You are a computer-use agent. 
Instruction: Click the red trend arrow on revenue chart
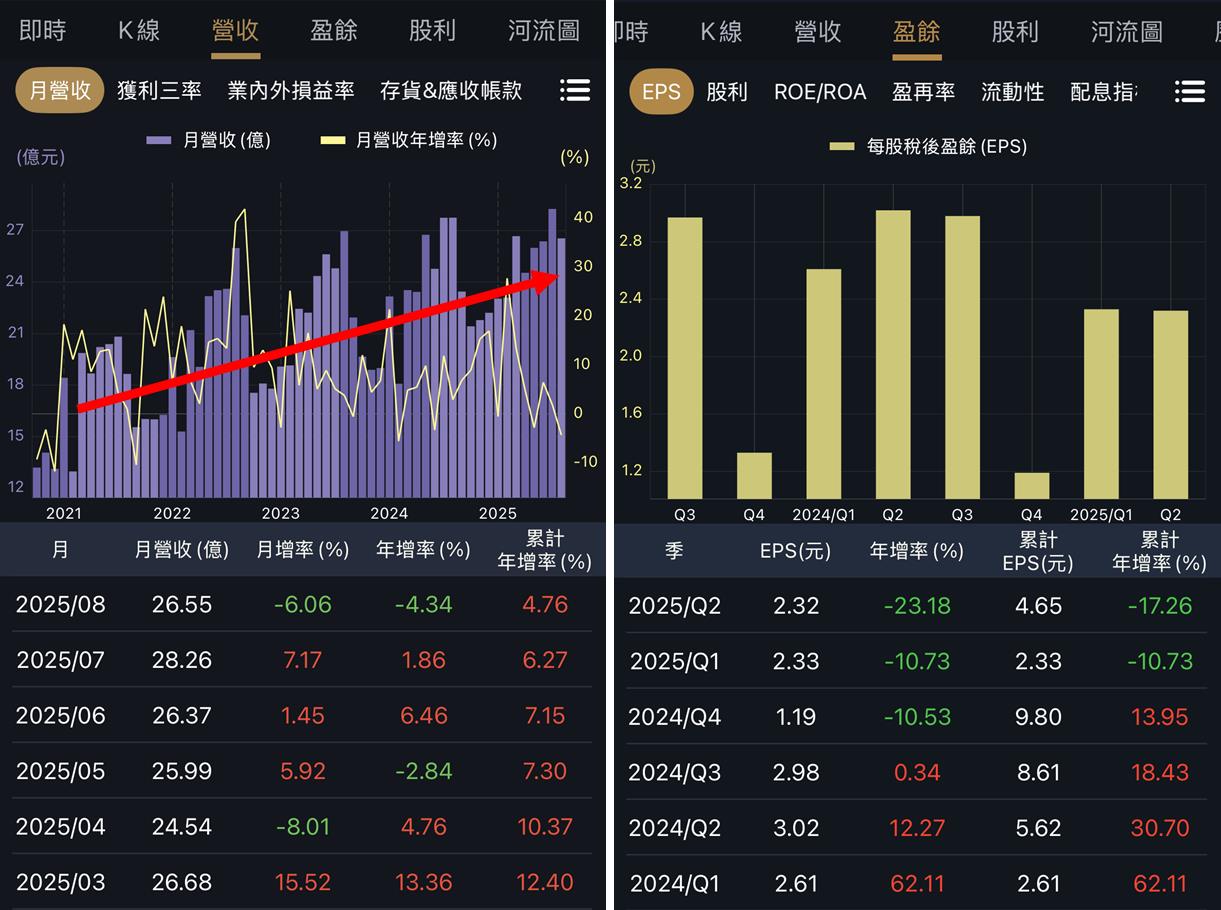(x=320, y=340)
